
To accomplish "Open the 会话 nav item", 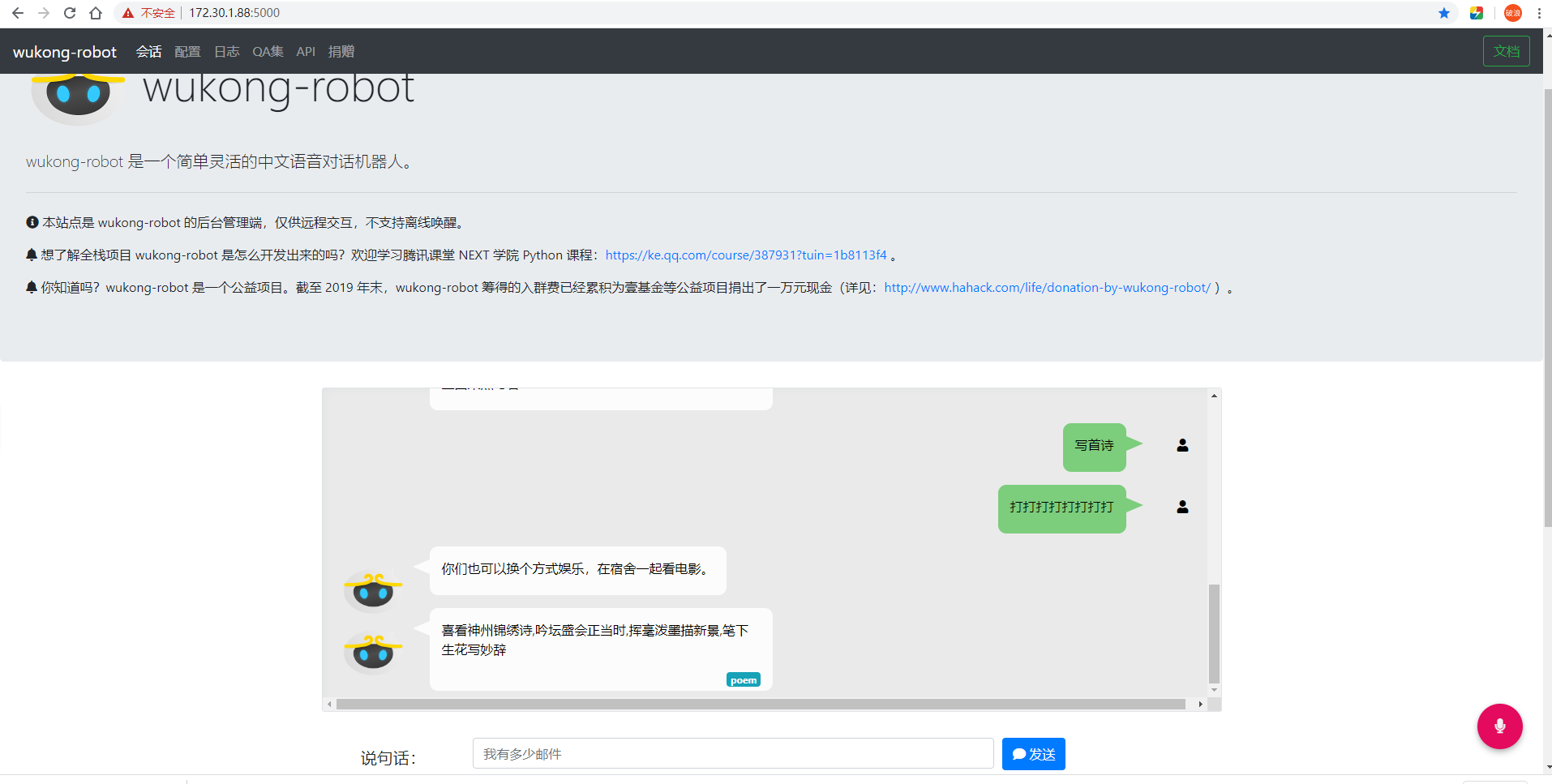I will click(148, 52).
